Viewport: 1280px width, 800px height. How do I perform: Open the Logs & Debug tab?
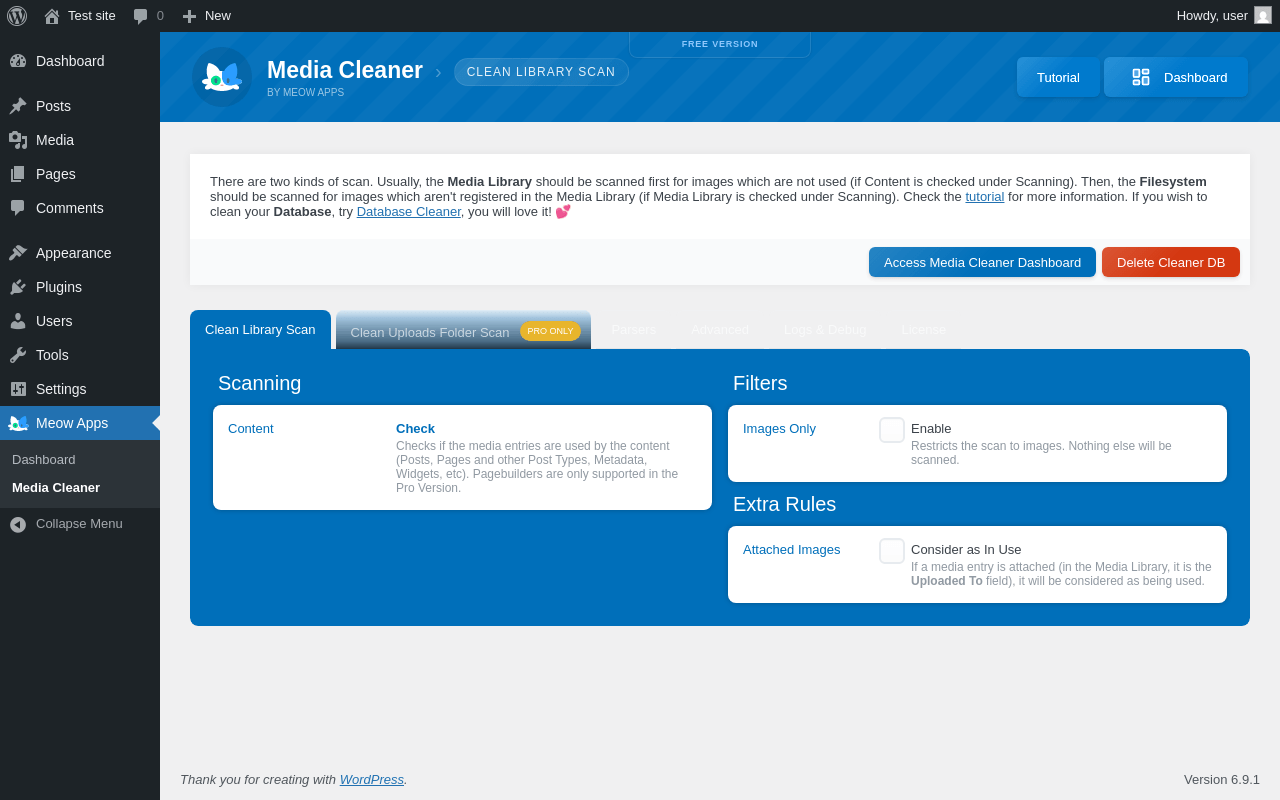pyautogui.click(x=825, y=330)
